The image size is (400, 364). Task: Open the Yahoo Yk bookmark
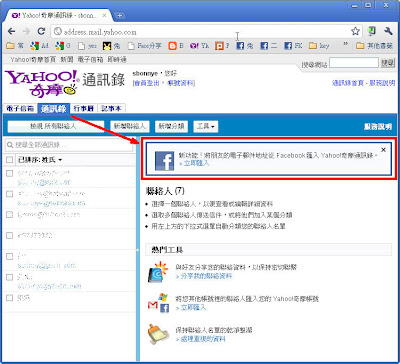click(x=200, y=46)
